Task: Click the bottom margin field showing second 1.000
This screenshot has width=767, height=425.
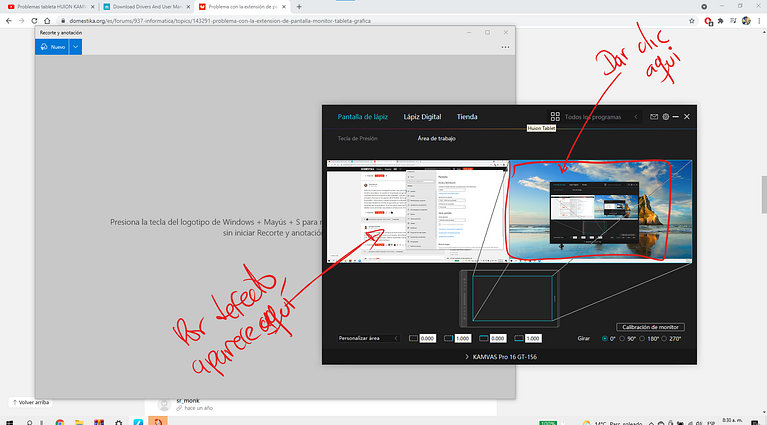Action: pyautogui.click(x=533, y=338)
